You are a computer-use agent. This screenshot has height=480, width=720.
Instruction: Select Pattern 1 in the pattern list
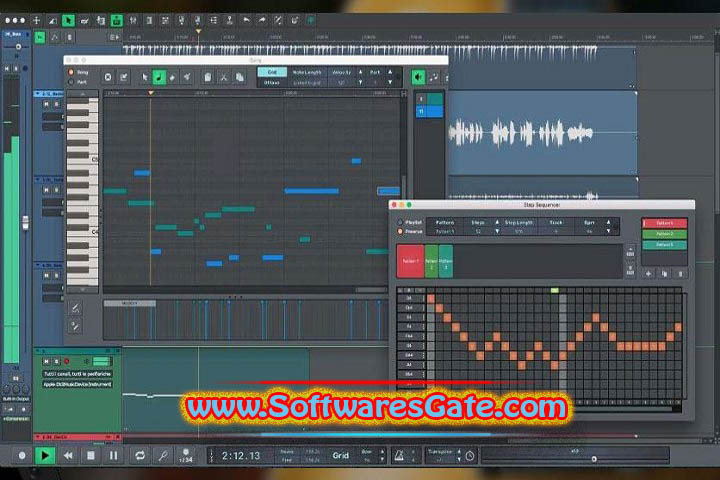pos(664,223)
